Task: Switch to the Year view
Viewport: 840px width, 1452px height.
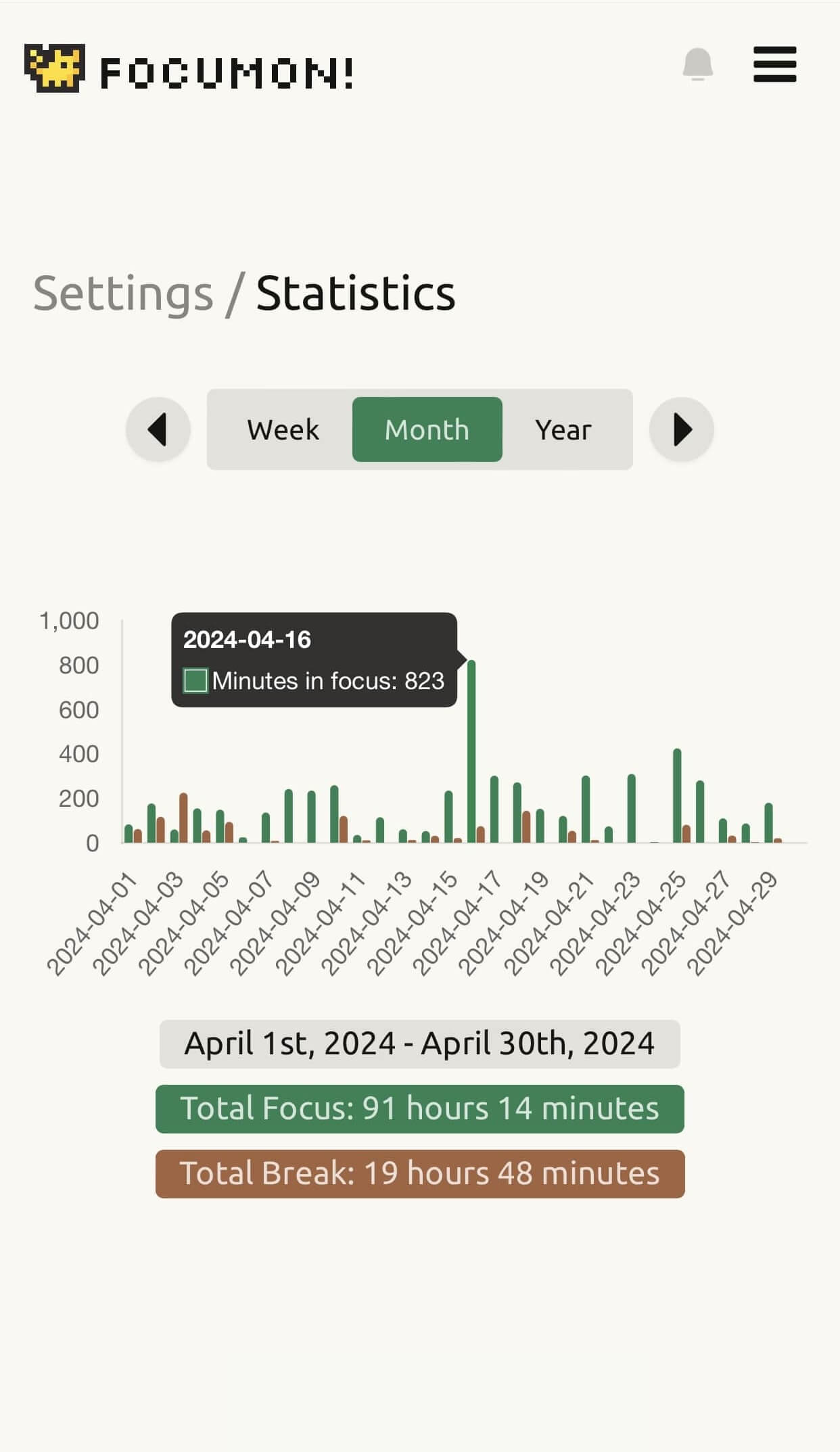Action: point(563,429)
